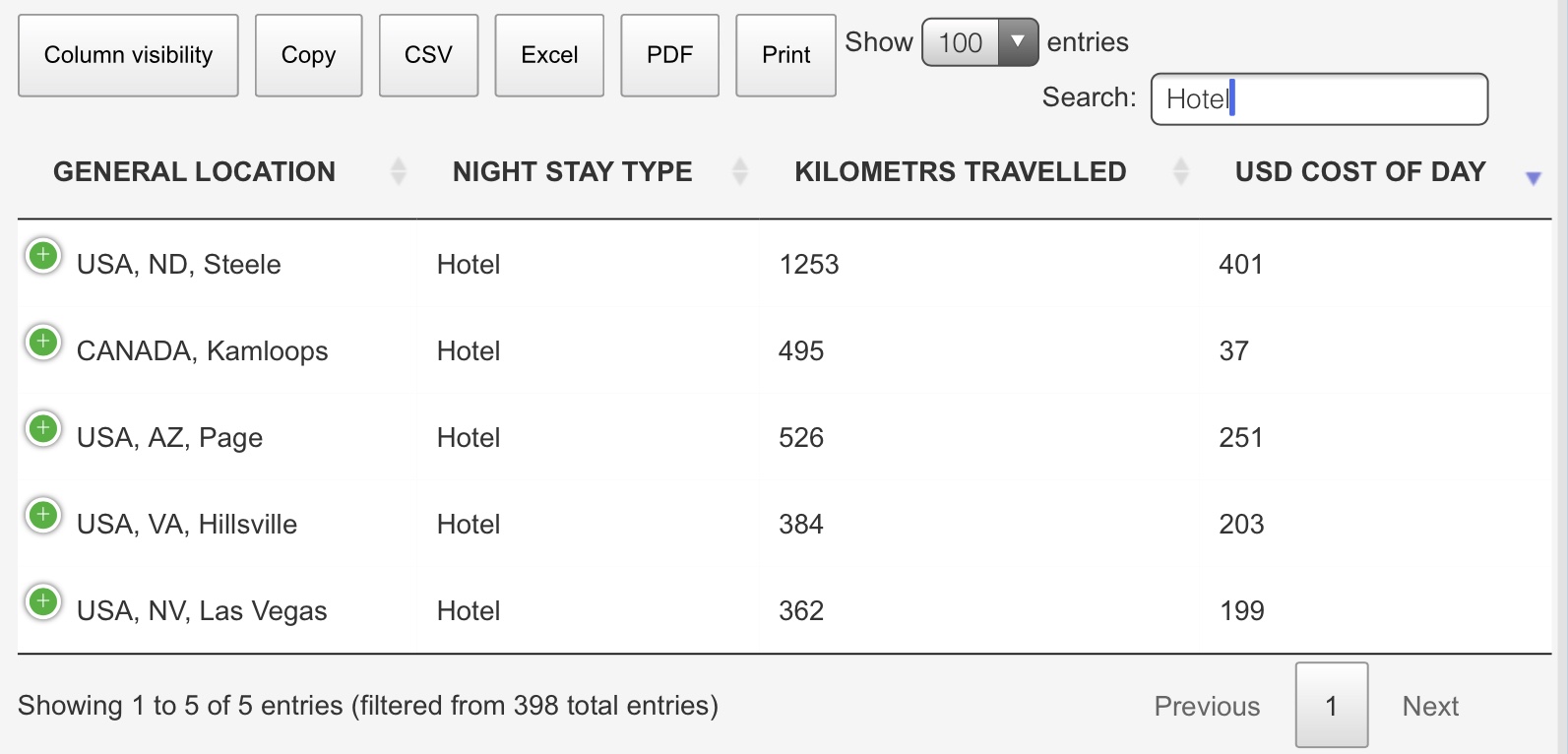Viewport: 1568px width, 754px height.
Task: Expand the USA, ND, Steele row details
Action: tap(43, 256)
